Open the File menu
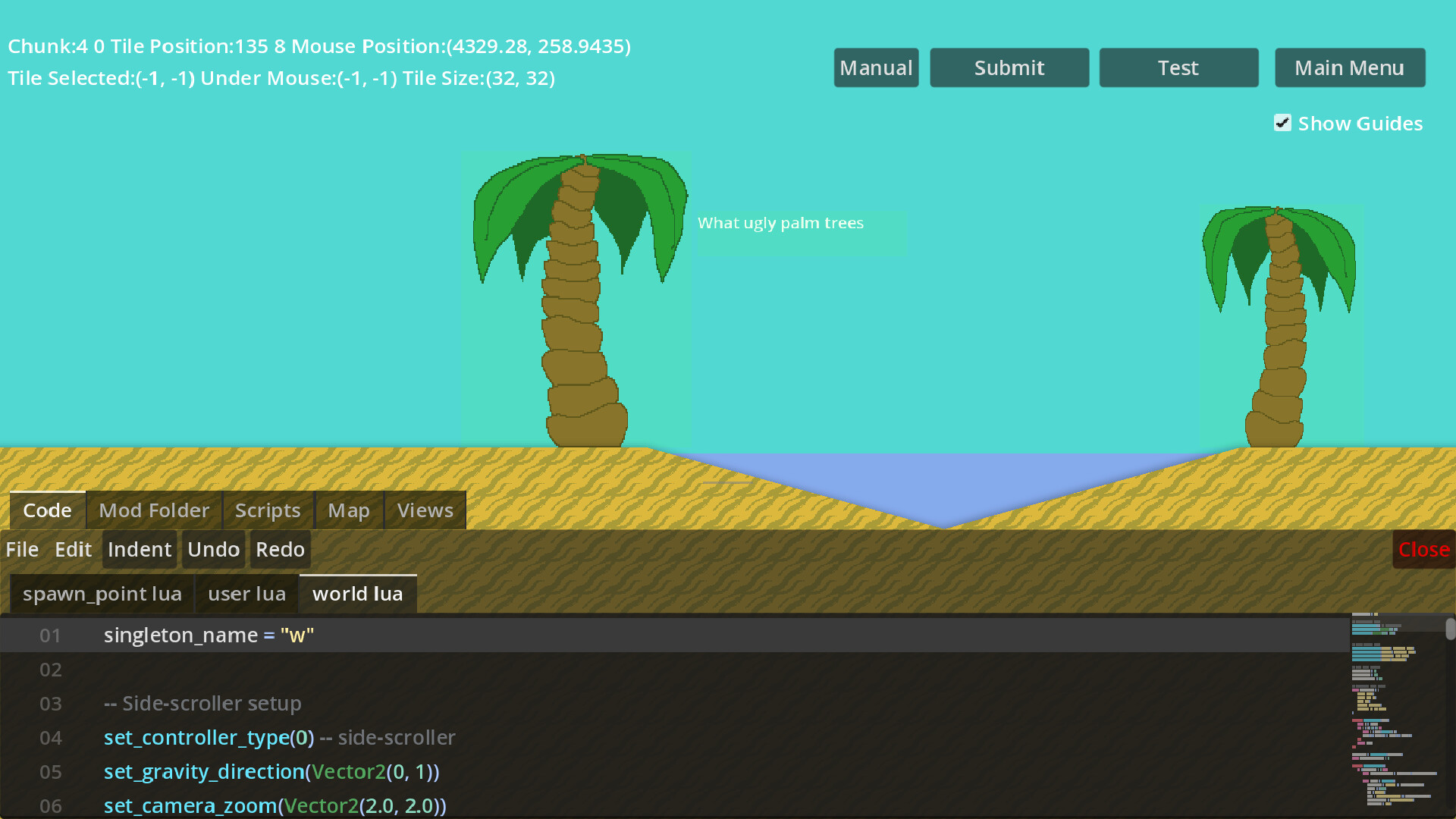This screenshot has width=1456, height=819. pos(22,549)
